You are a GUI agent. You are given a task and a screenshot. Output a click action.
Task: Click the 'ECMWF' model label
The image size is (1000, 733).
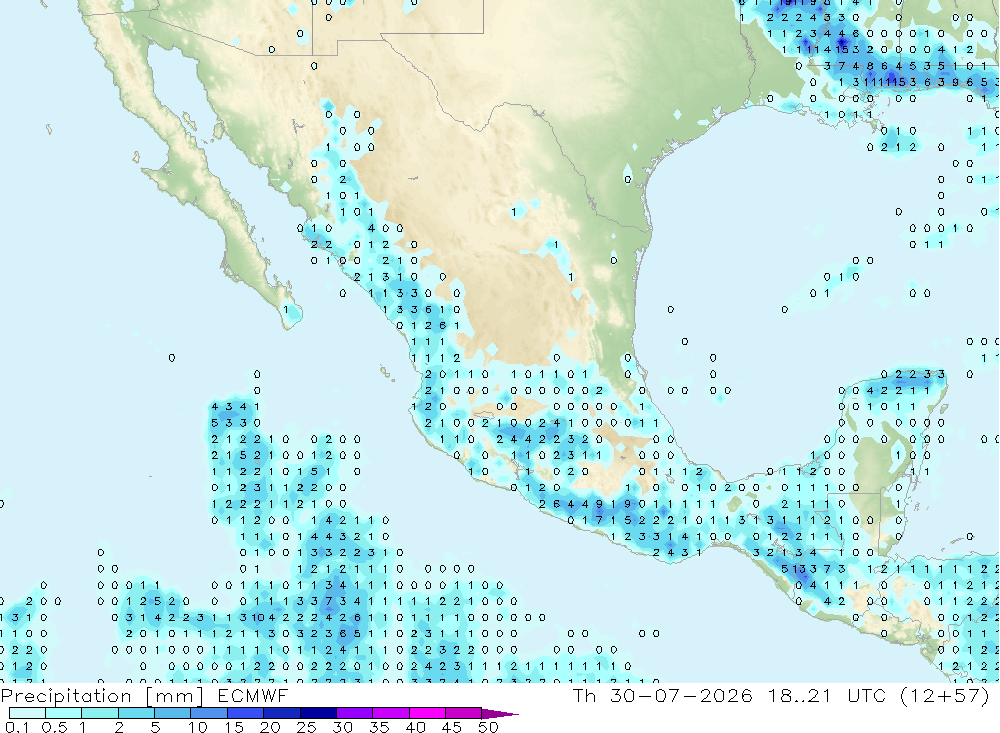click(253, 695)
